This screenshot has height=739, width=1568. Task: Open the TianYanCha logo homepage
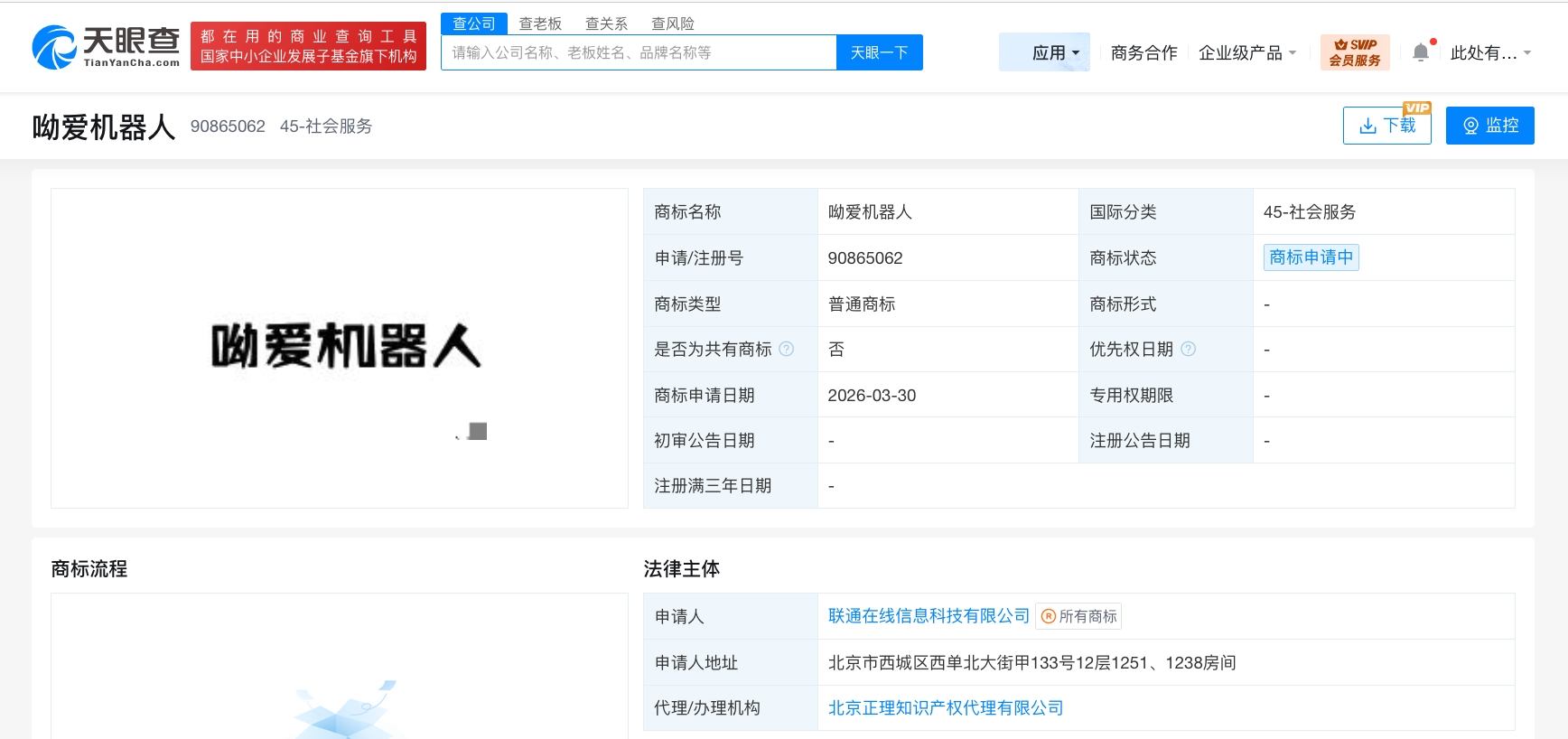106,47
